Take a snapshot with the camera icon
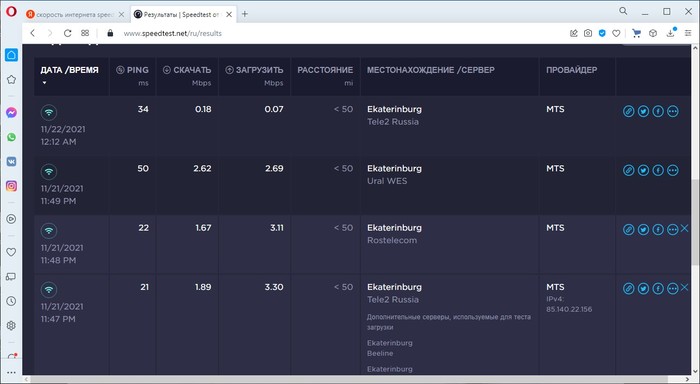This screenshot has height=384, width=700. pyautogui.click(x=588, y=33)
